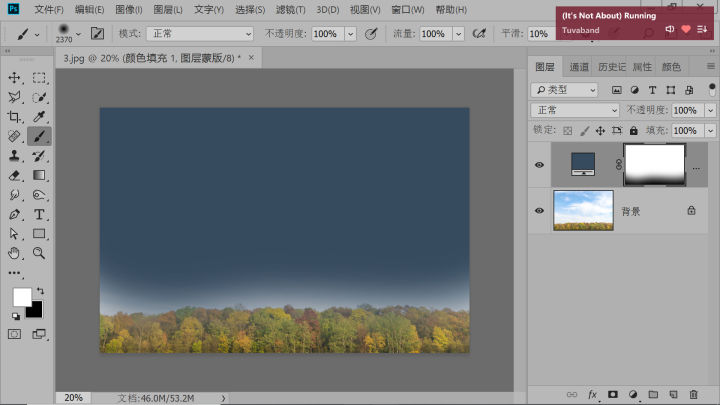Image resolution: width=720 pixels, height=405 pixels.
Task: Pick the Eraser tool
Action: click(15, 175)
